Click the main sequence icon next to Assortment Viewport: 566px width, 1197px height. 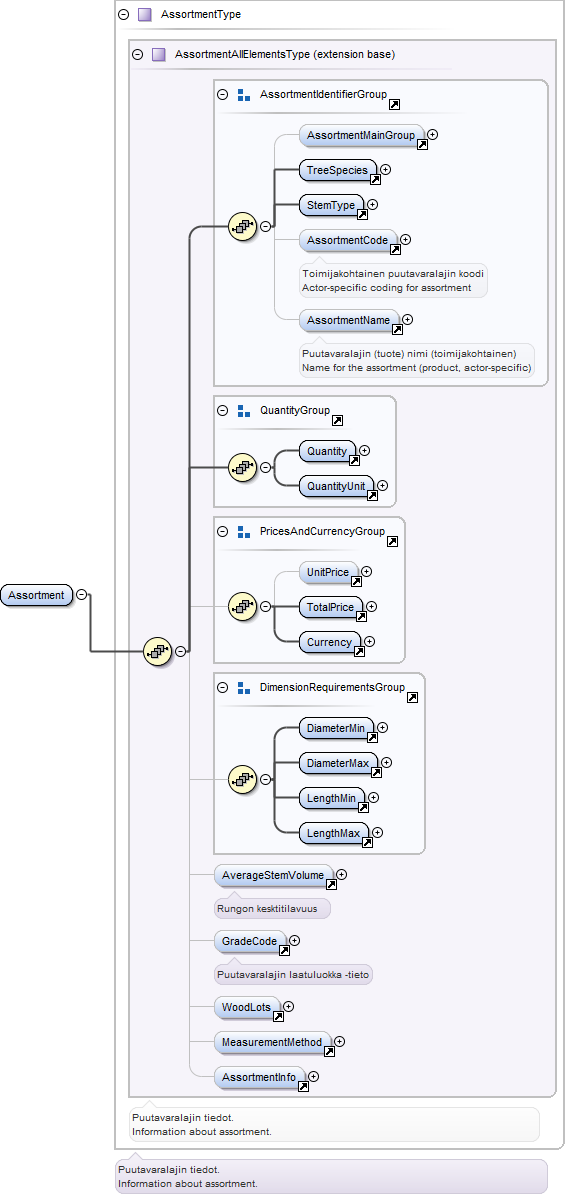pyautogui.click(x=158, y=651)
